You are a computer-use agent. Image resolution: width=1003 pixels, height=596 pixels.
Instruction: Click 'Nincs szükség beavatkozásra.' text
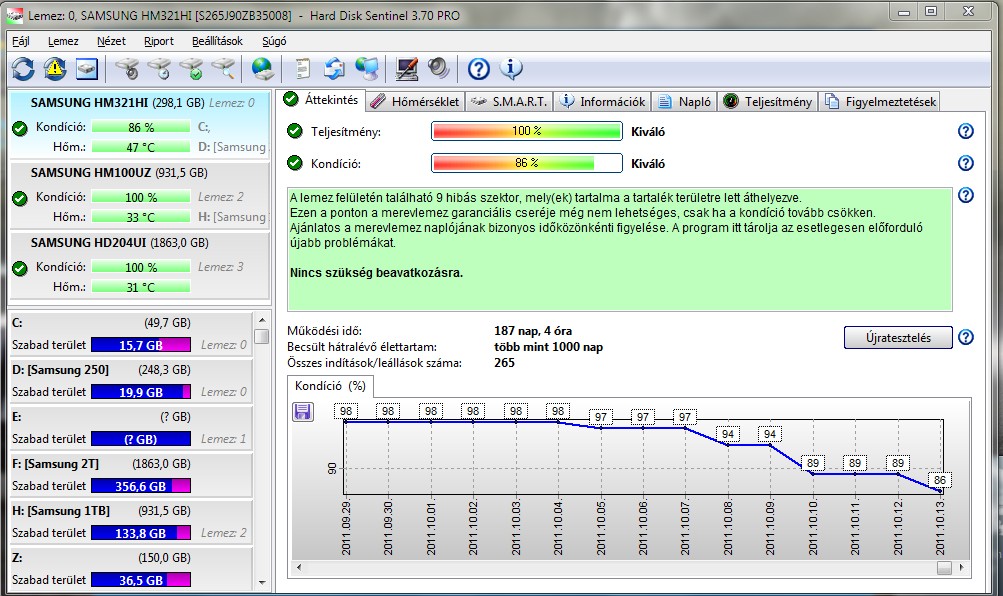pyautogui.click(x=376, y=272)
